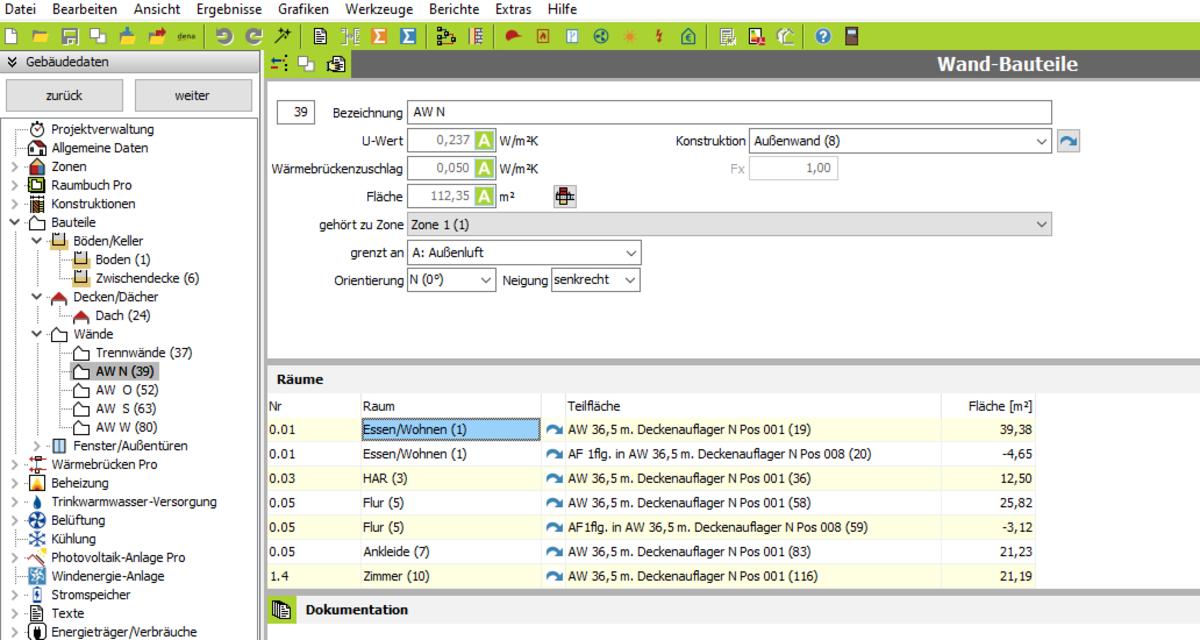Click the Bezeichnung text field containing AW N

pos(729,112)
